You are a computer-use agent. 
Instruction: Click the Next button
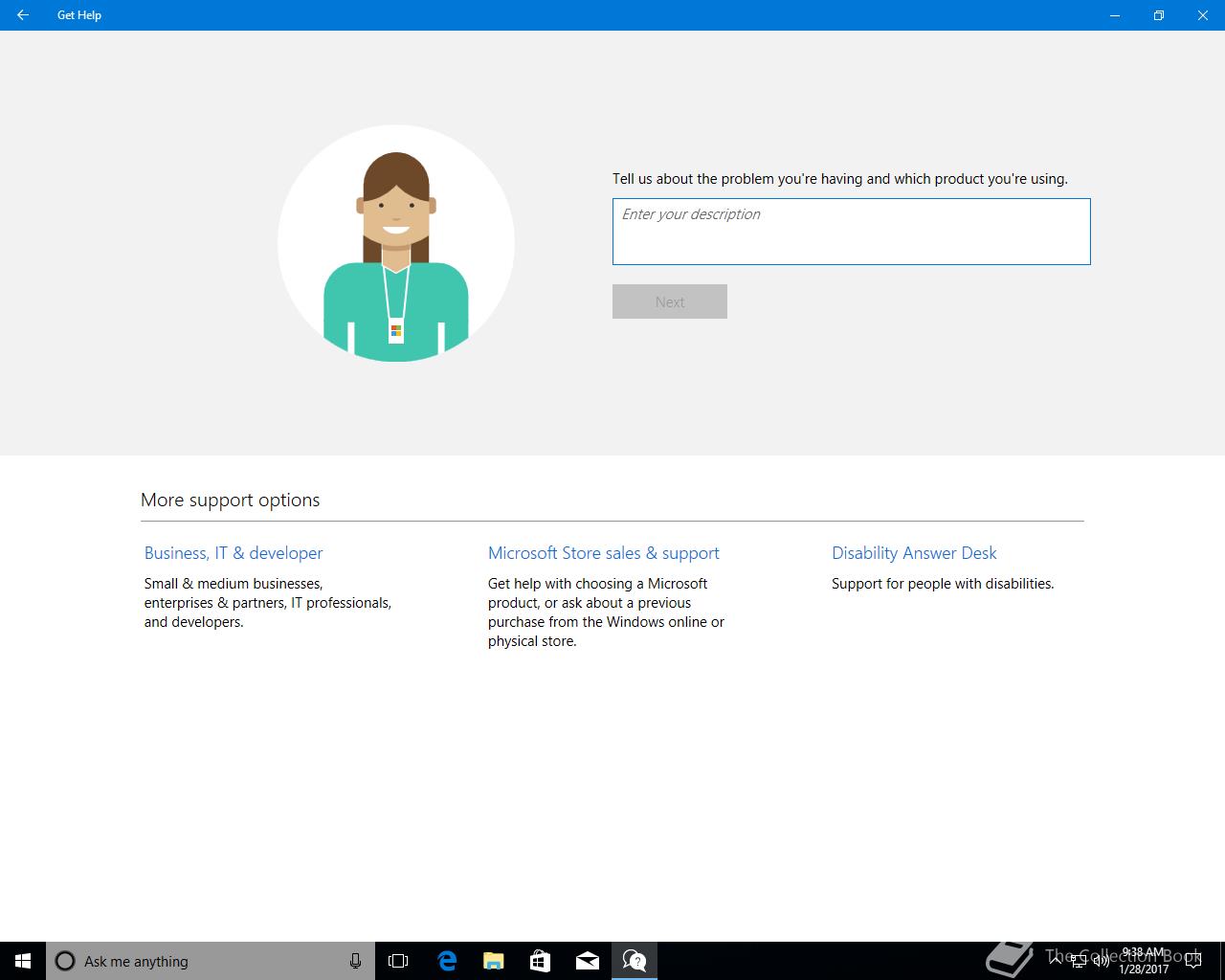click(x=670, y=301)
